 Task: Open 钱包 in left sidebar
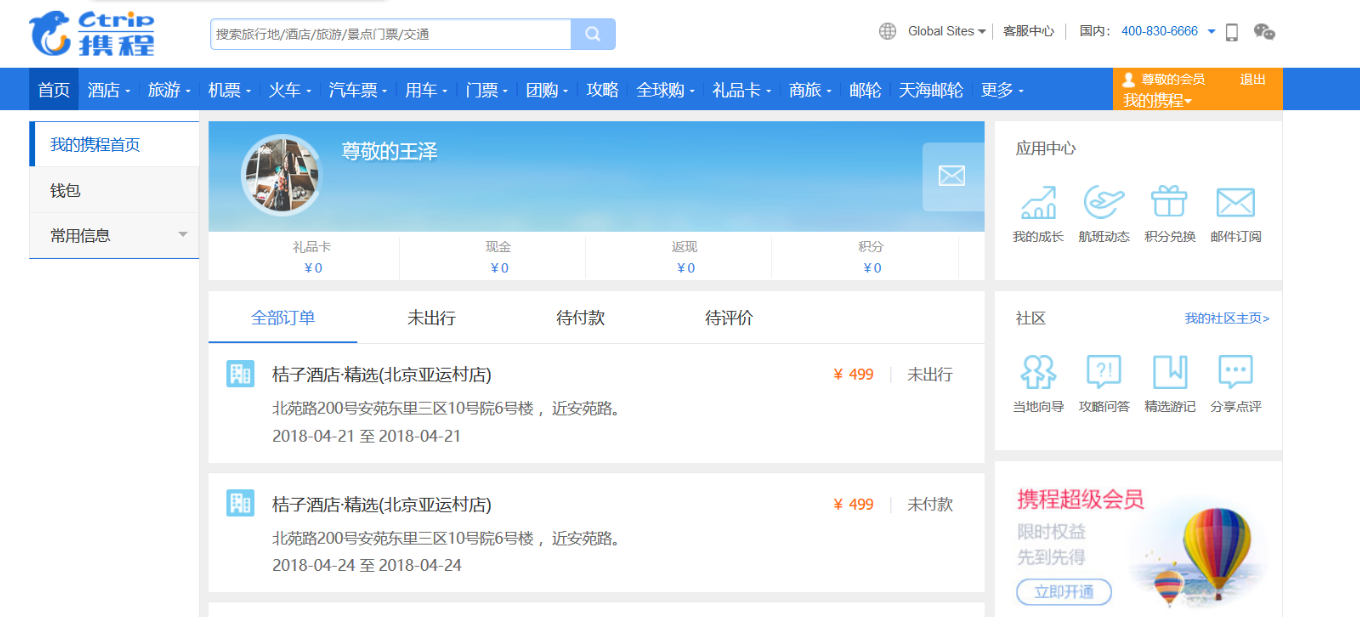pos(114,190)
